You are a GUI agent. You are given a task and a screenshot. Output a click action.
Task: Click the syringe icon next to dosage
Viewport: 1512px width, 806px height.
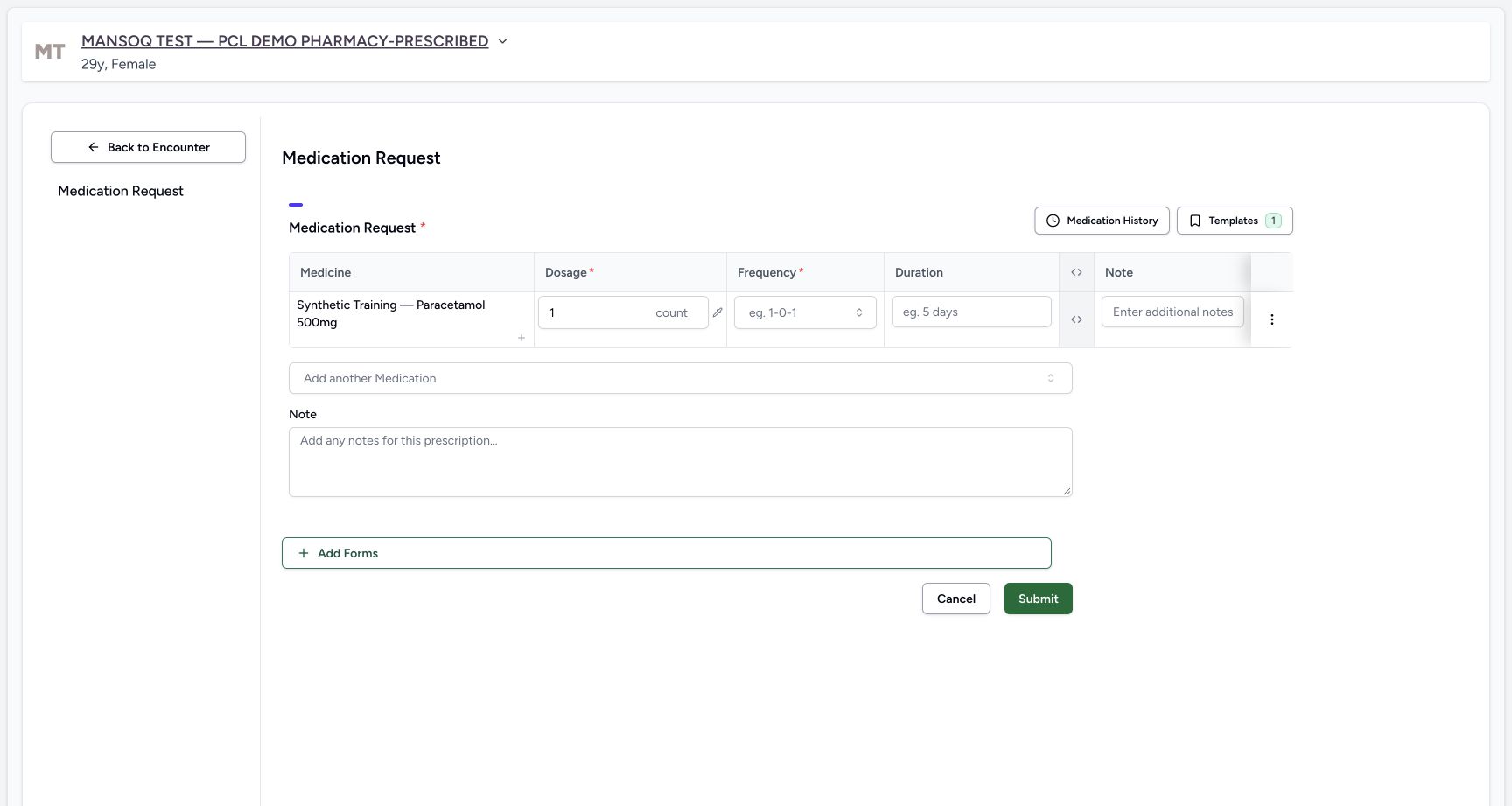tap(717, 312)
